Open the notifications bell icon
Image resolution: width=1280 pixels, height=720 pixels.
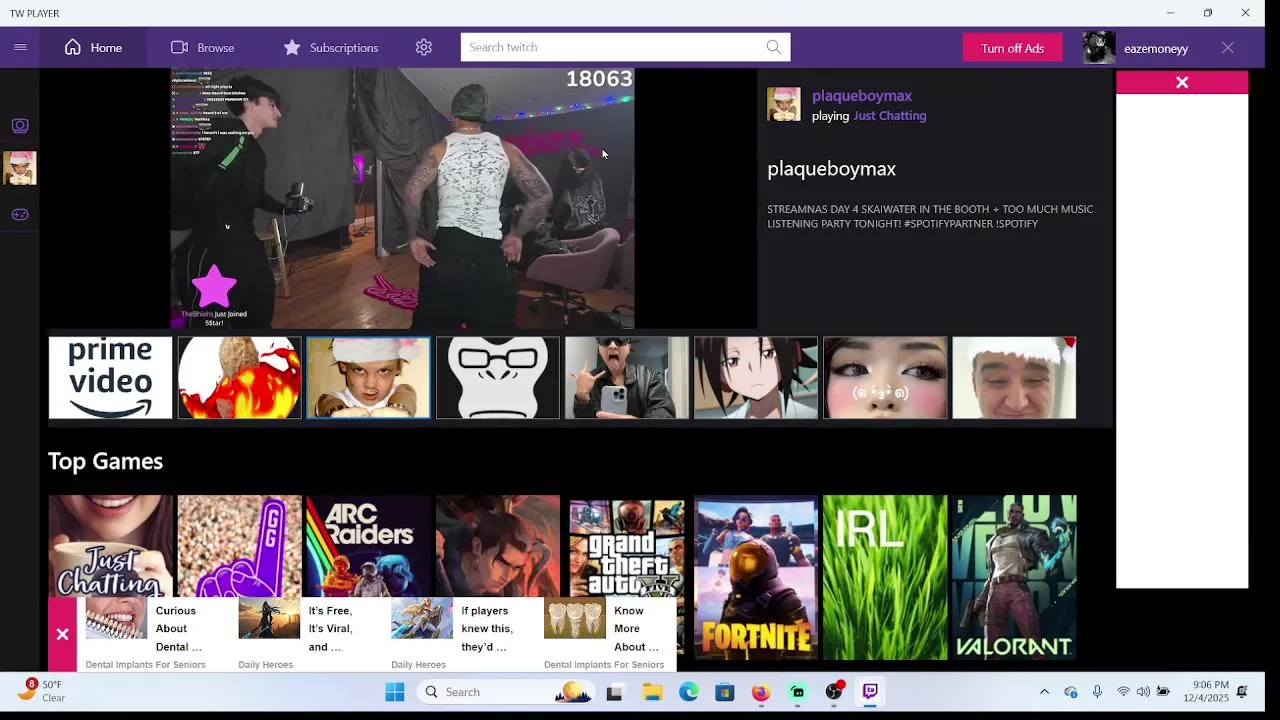coord(1242,692)
